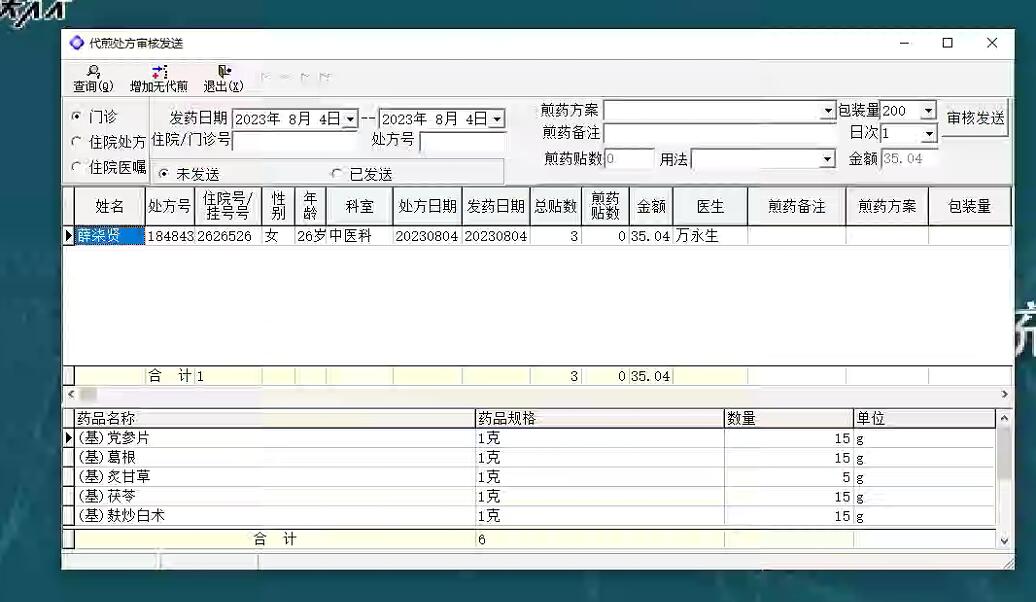The width and height of the screenshot is (1036, 602).
Task: Click the 煎药备注 input field
Action: 720,133
